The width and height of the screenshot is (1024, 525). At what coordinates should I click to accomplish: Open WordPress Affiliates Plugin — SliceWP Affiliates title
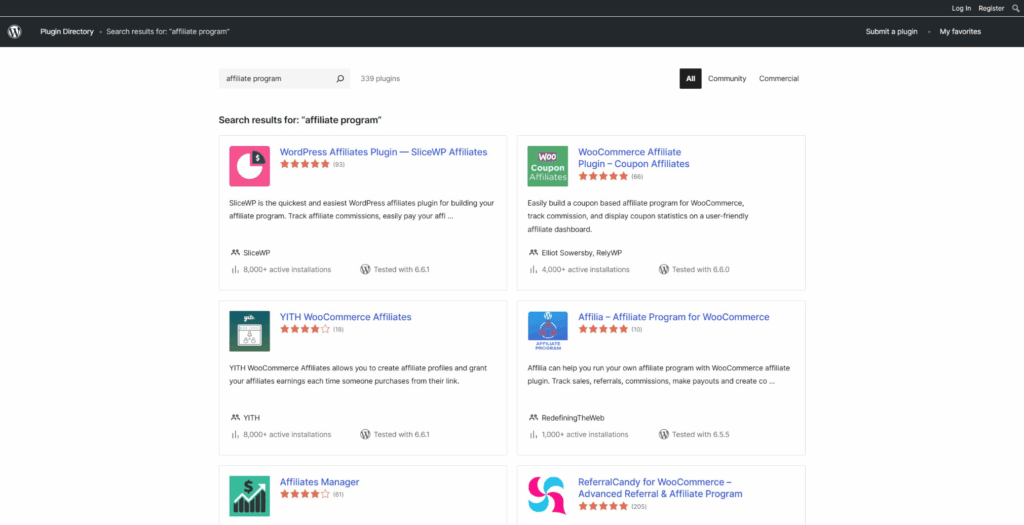coord(383,152)
